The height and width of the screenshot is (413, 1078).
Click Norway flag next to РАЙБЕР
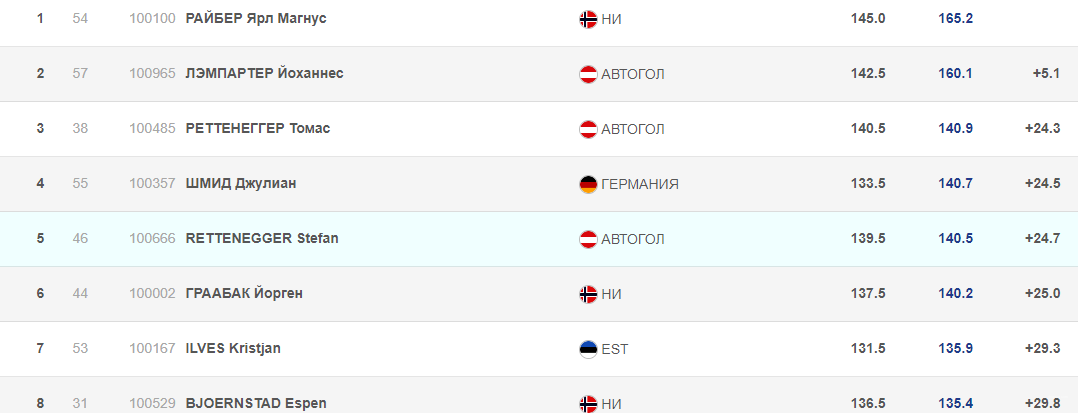tap(588, 19)
